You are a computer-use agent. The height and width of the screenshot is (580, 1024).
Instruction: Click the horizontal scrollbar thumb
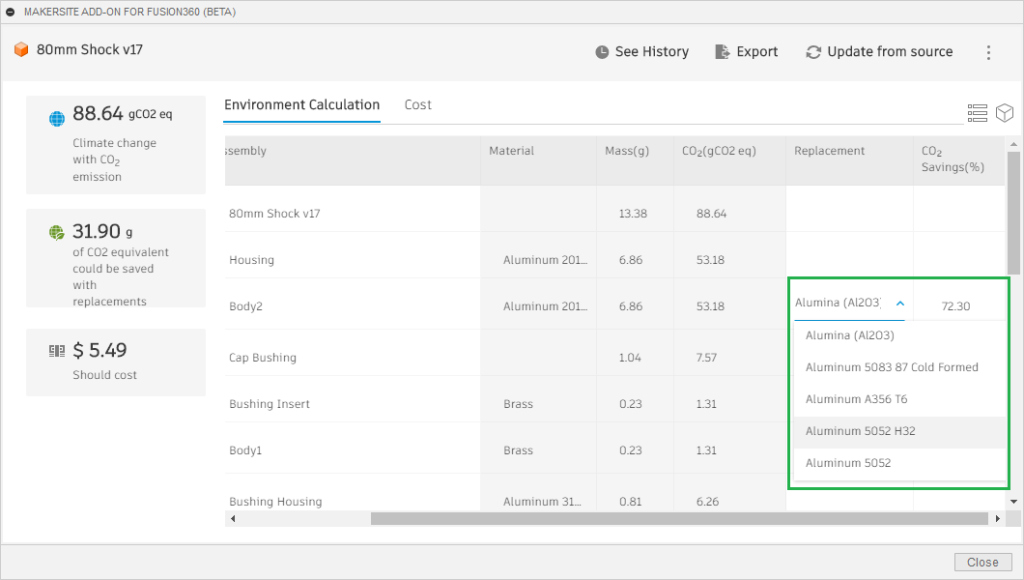tap(679, 519)
